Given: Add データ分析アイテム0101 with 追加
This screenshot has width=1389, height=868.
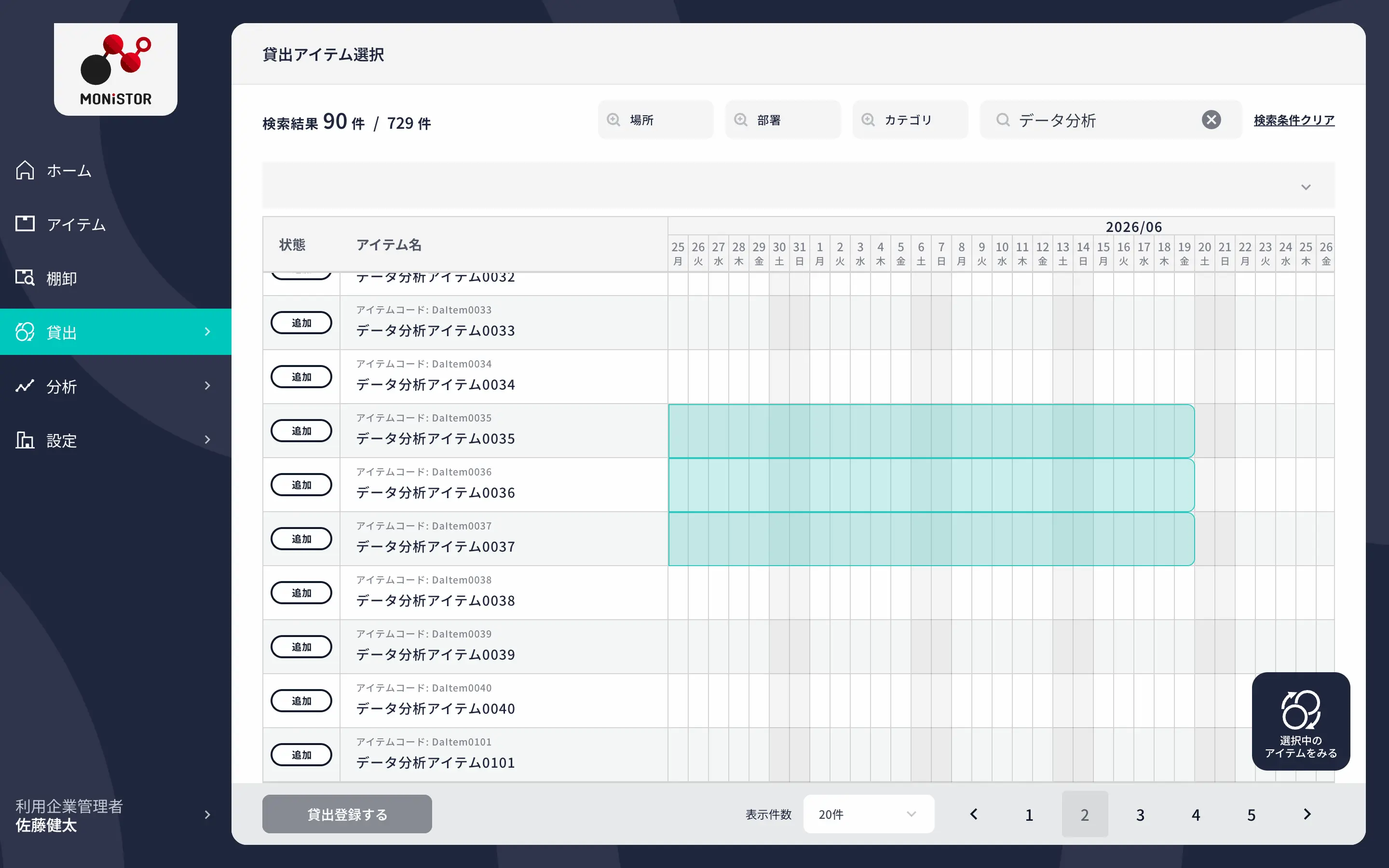Looking at the screenshot, I should 301,754.
